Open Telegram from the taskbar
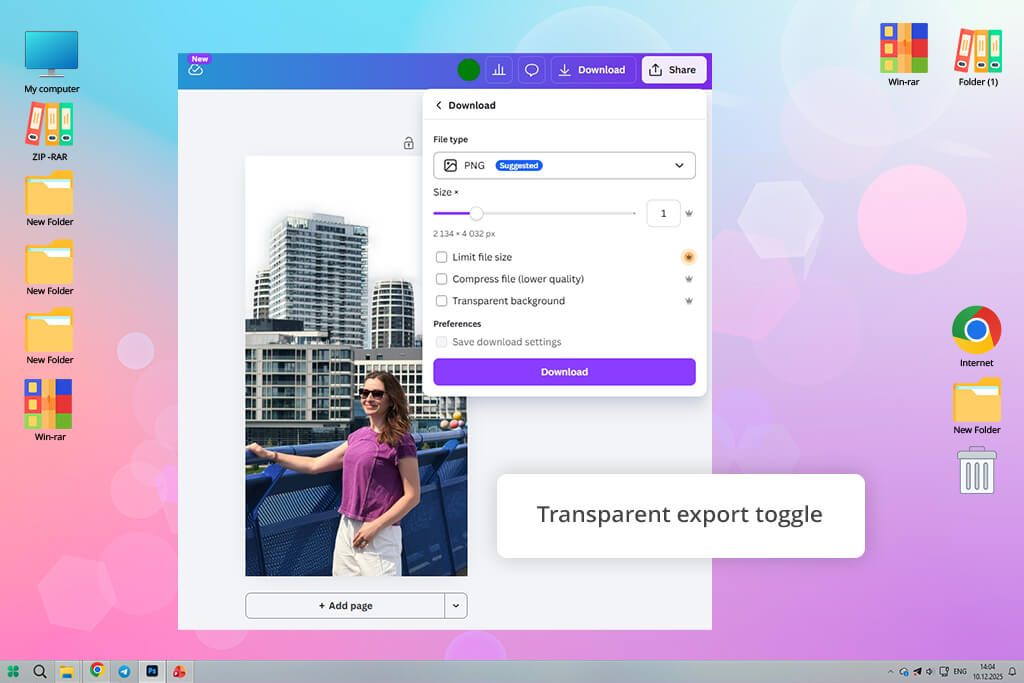Screen dimensions: 1024x683 (x=124, y=671)
